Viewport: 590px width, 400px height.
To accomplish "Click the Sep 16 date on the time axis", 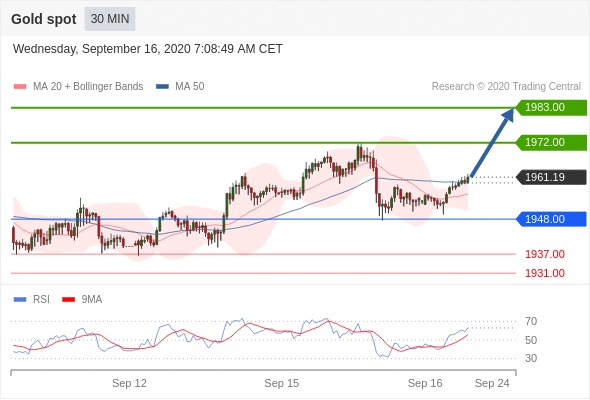I will pyautogui.click(x=425, y=383).
